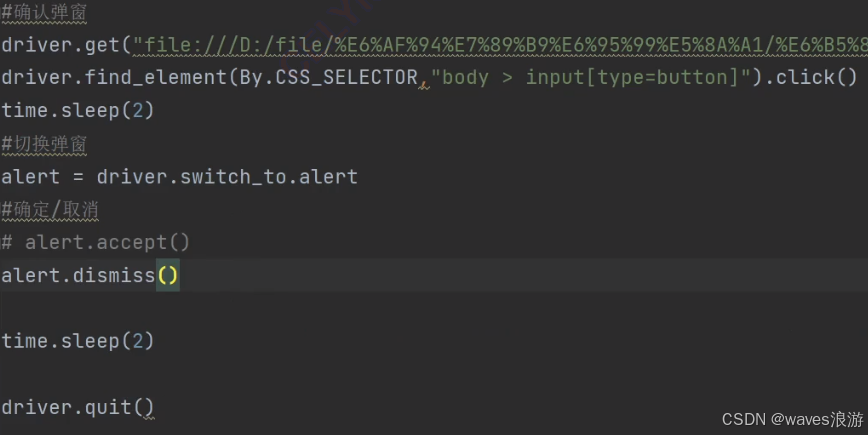Click the driver.get function name
This screenshot has width=868, height=435.
[60, 45]
